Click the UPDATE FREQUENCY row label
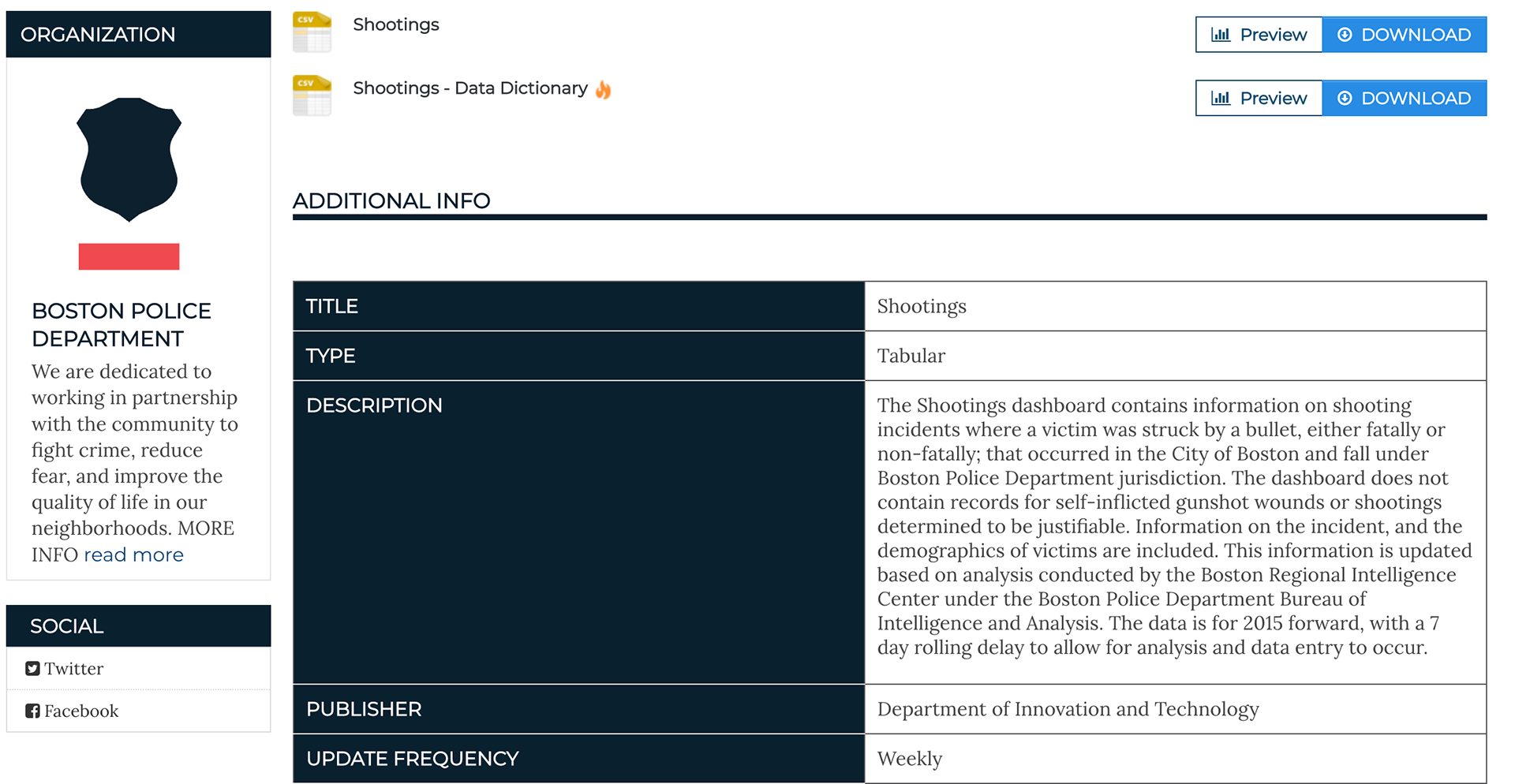This screenshot has width=1515, height=784. pos(413,759)
